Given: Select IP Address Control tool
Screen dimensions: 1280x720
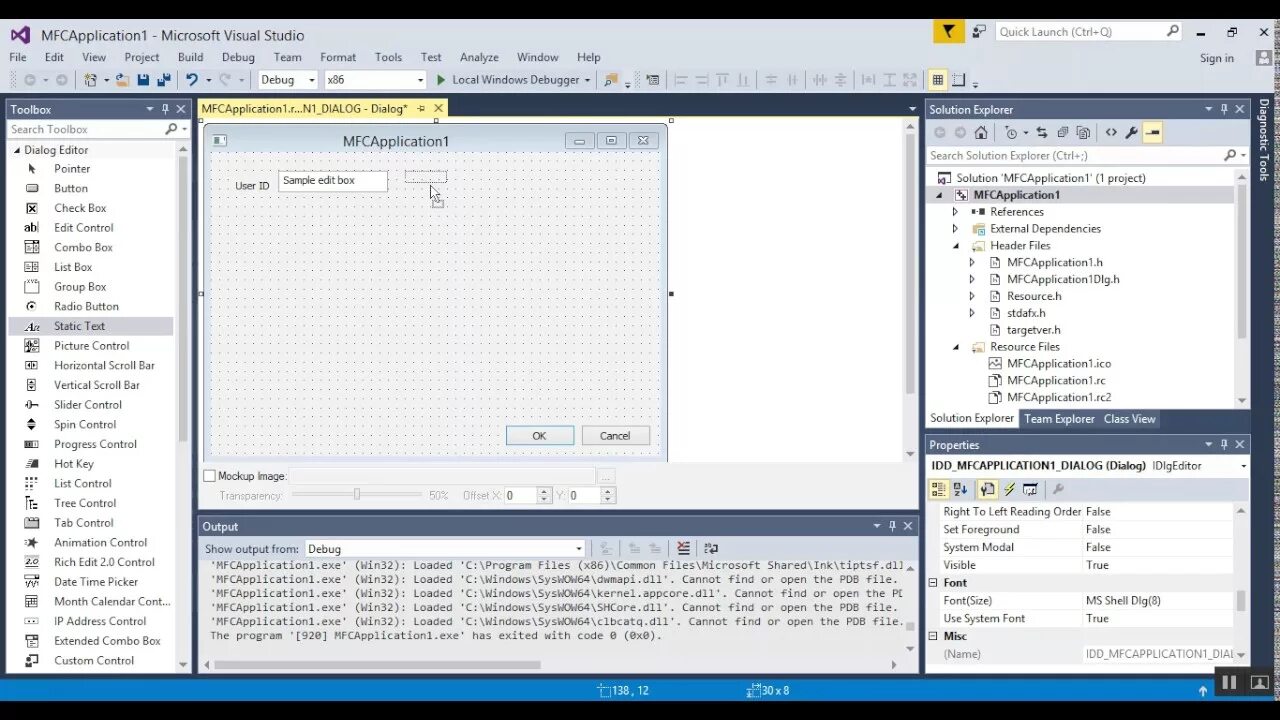Looking at the screenshot, I should pos(99,621).
